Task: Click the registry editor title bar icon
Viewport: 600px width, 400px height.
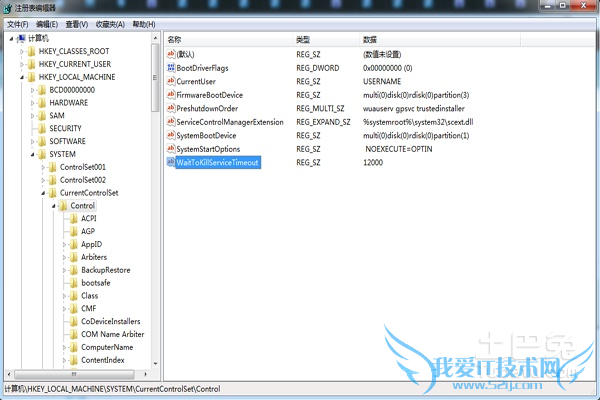Action: pos(8,8)
